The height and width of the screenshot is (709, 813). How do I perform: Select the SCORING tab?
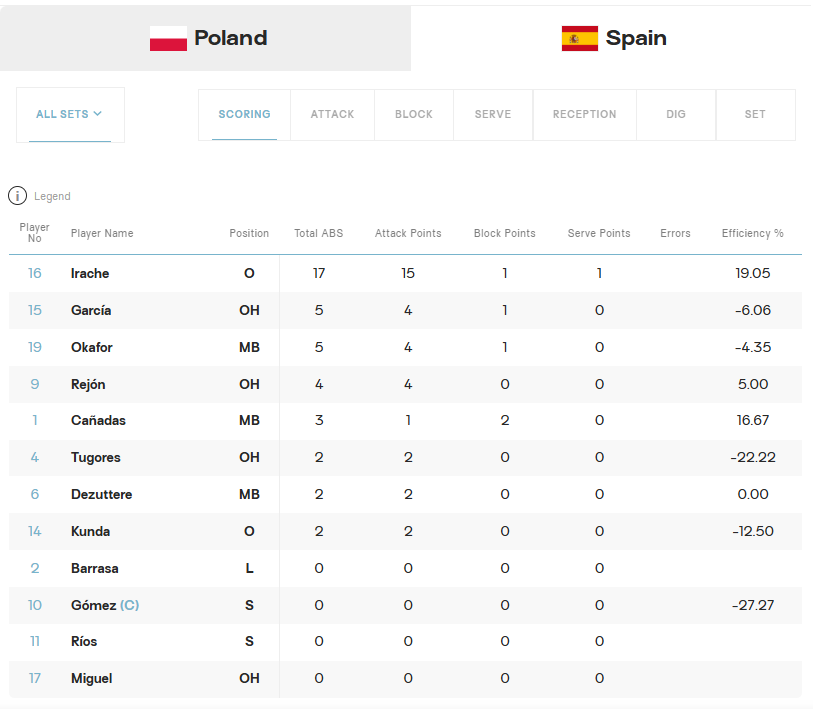pyautogui.click(x=244, y=115)
